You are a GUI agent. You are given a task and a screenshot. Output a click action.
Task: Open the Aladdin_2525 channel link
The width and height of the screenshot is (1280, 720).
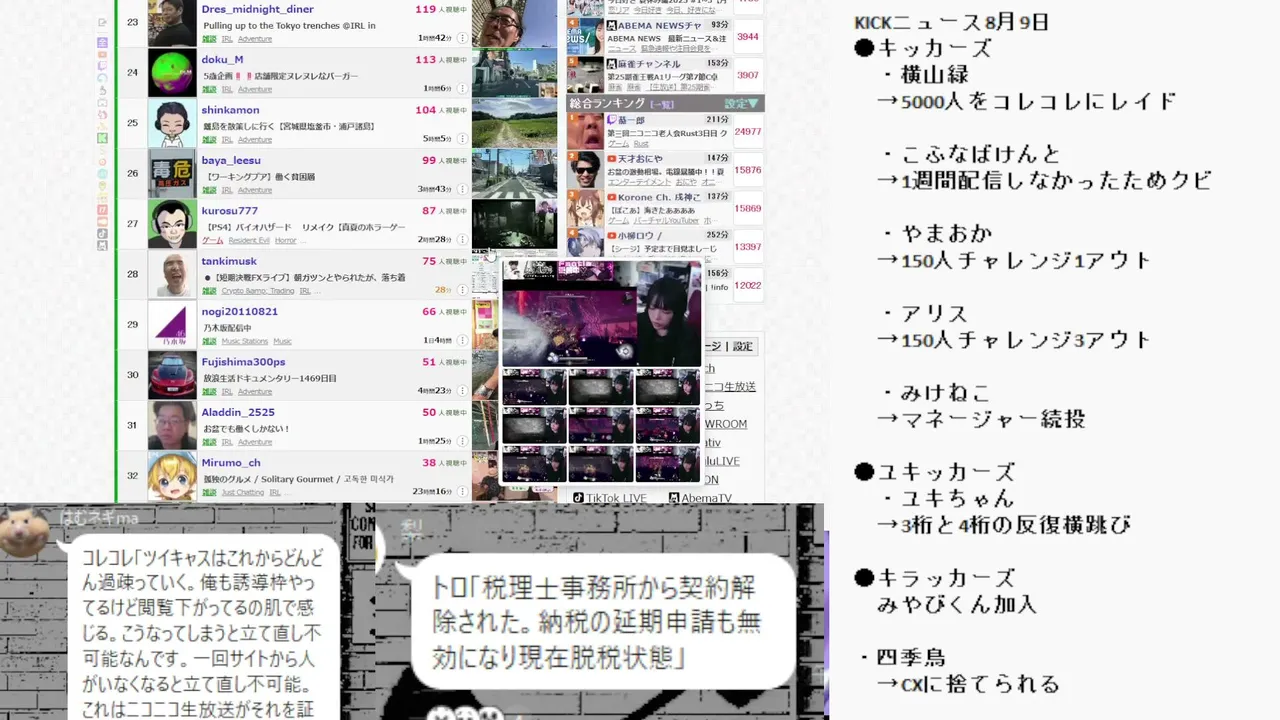(237, 412)
